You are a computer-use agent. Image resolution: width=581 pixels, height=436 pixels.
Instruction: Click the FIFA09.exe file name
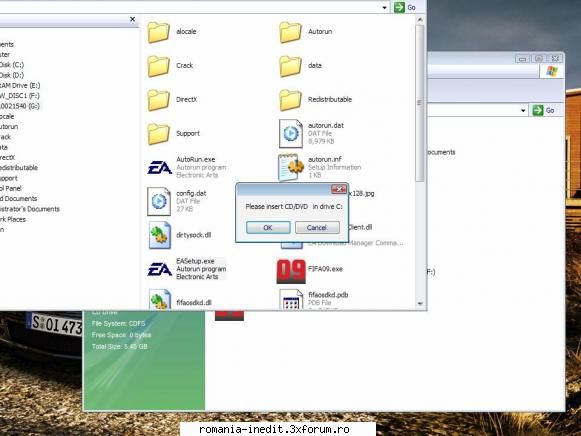pos(325,269)
